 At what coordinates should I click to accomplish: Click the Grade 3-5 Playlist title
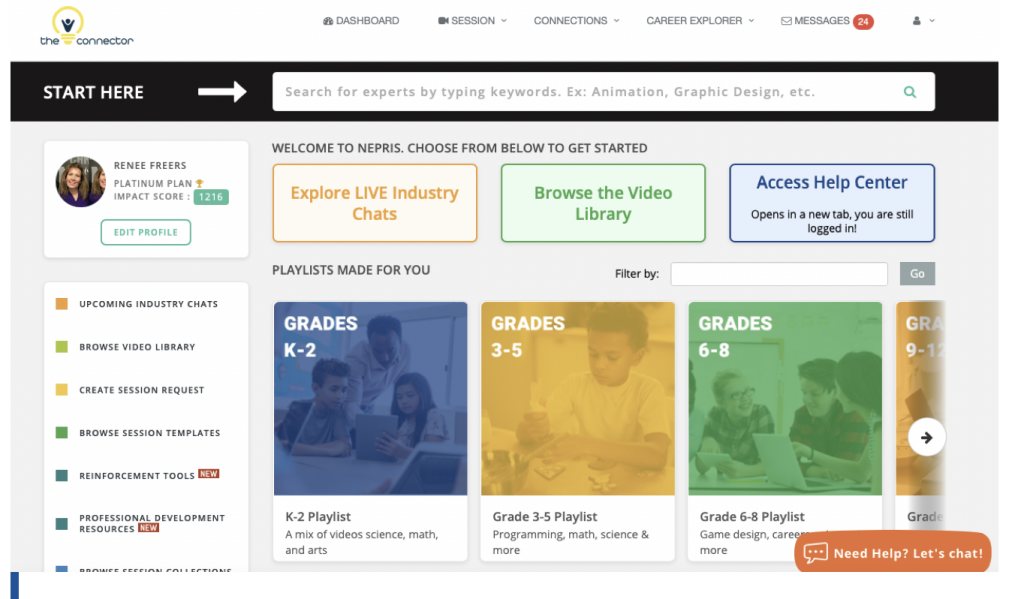pyautogui.click(x=545, y=517)
